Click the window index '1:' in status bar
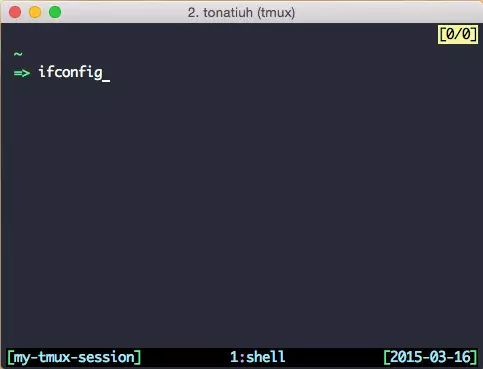The height and width of the screenshot is (369, 483). 238,357
